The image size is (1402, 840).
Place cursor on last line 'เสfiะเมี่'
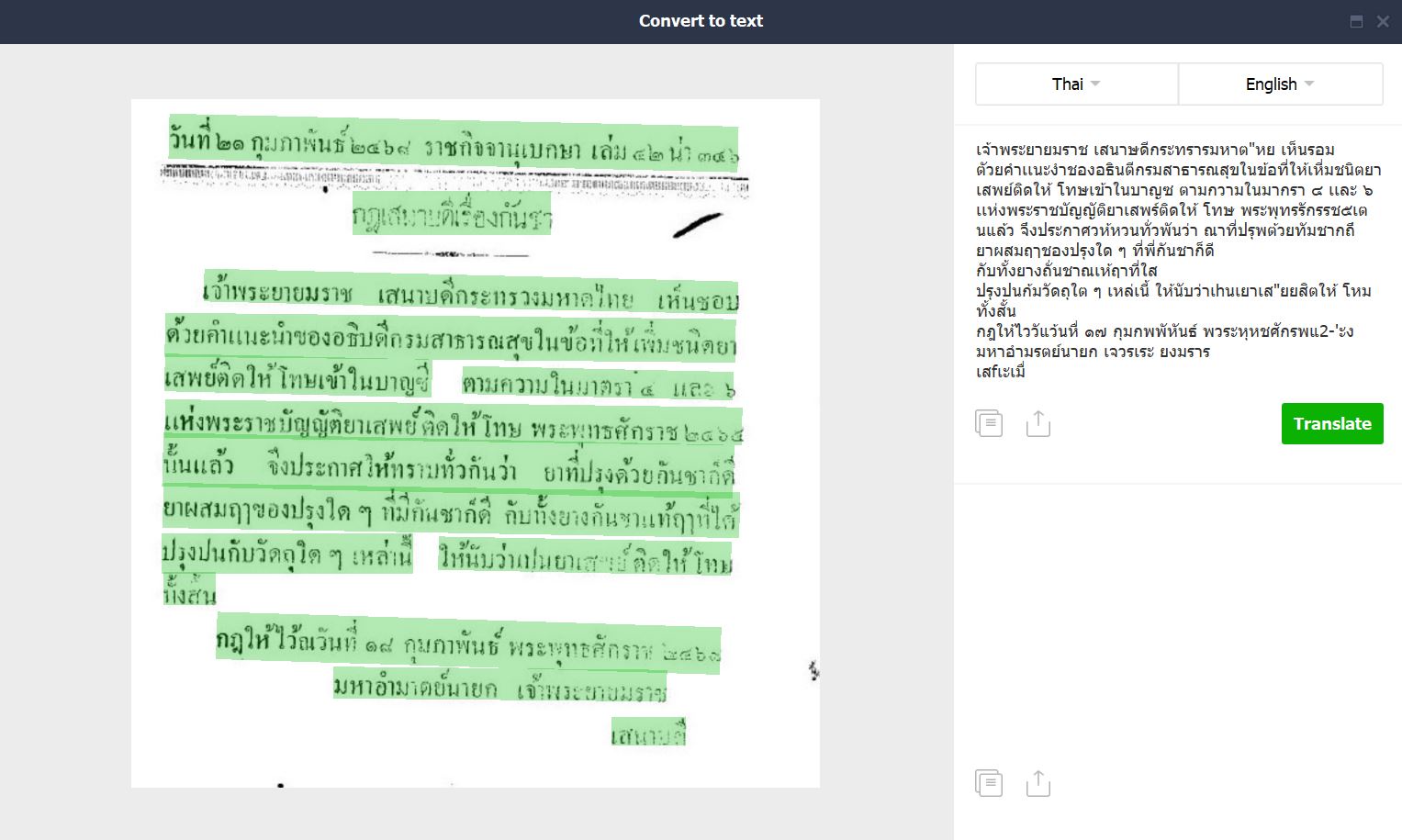point(1001,372)
